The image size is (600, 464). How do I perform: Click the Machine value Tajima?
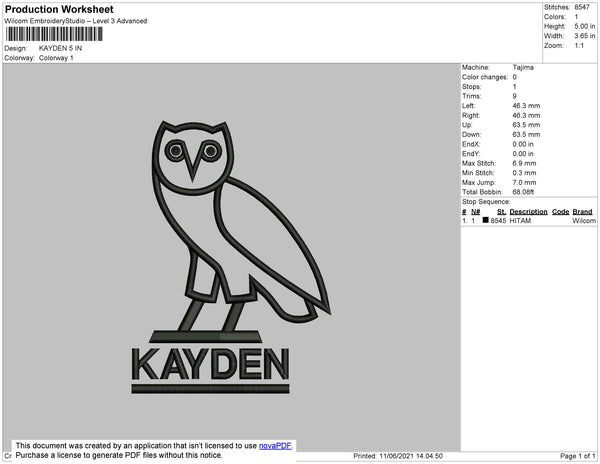coord(523,67)
